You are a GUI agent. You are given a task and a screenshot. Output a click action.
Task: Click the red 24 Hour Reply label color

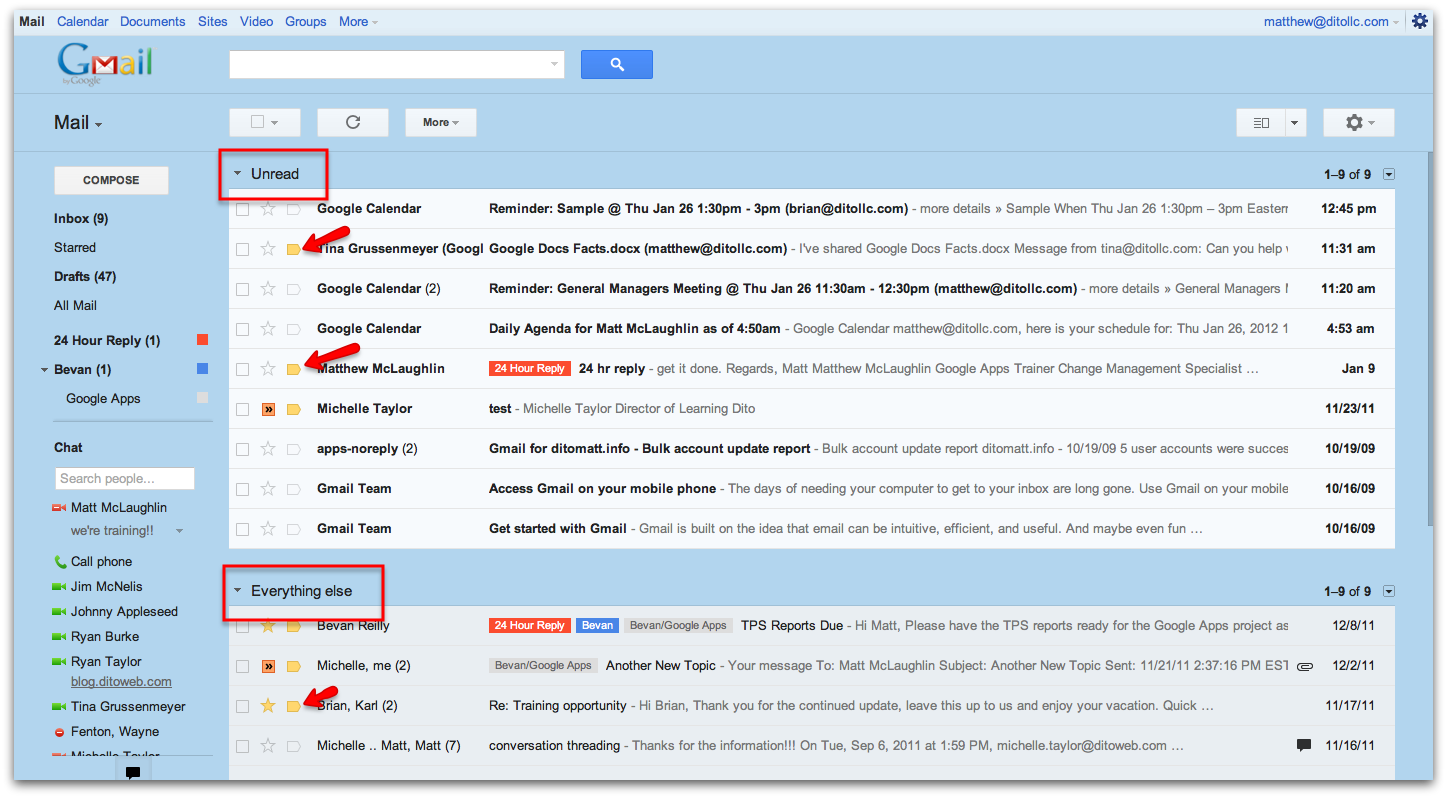click(203, 340)
